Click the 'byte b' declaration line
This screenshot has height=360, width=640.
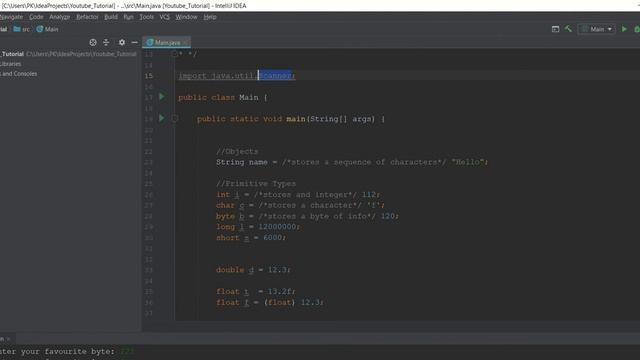(x=307, y=216)
